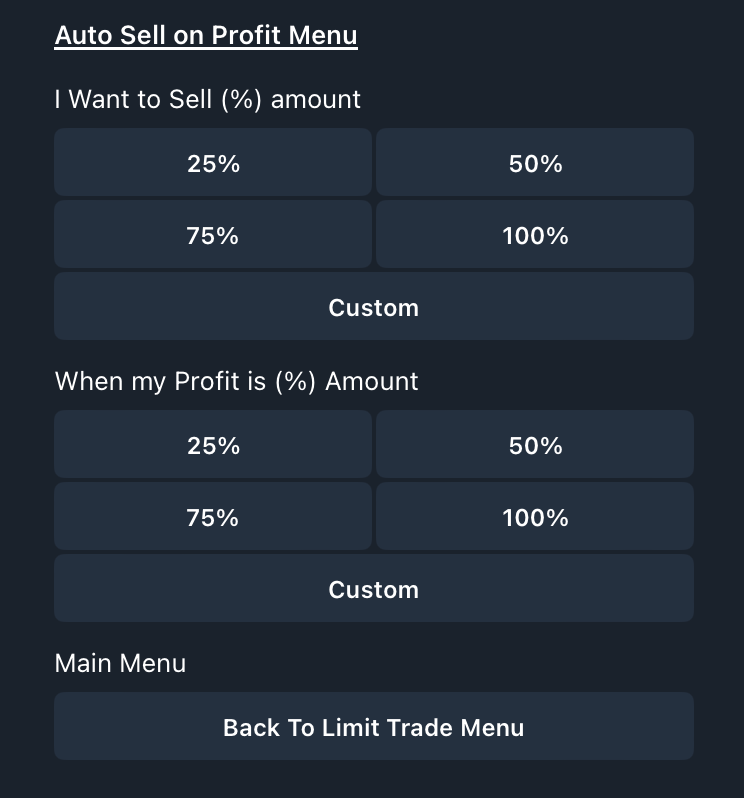
Task: Choose 100% in the sell amount section
Action: pyautogui.click(x=535, y=235)
